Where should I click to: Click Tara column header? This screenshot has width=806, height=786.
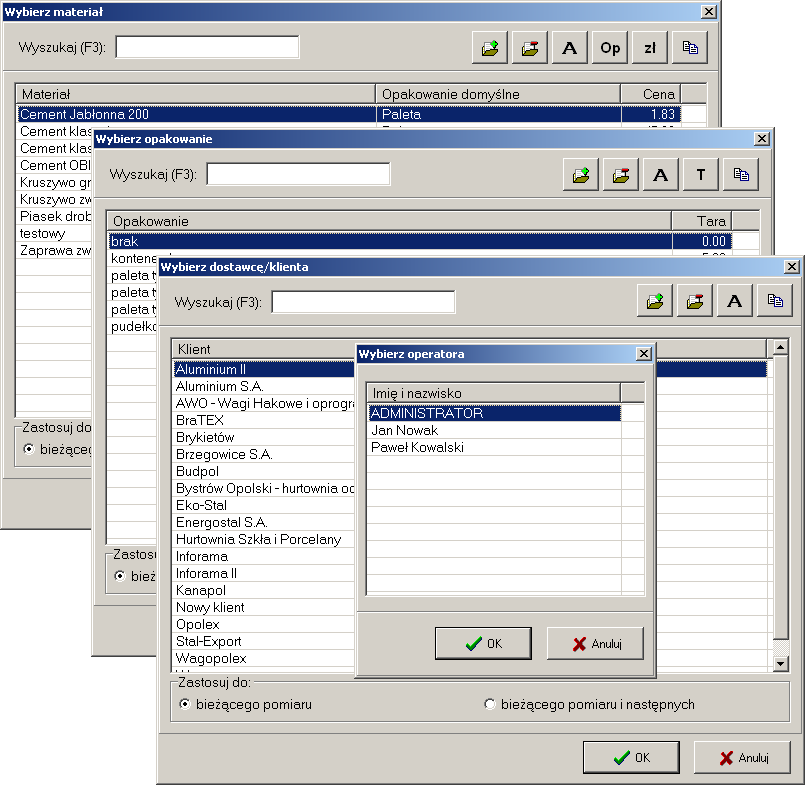click(x=702, y=221)
